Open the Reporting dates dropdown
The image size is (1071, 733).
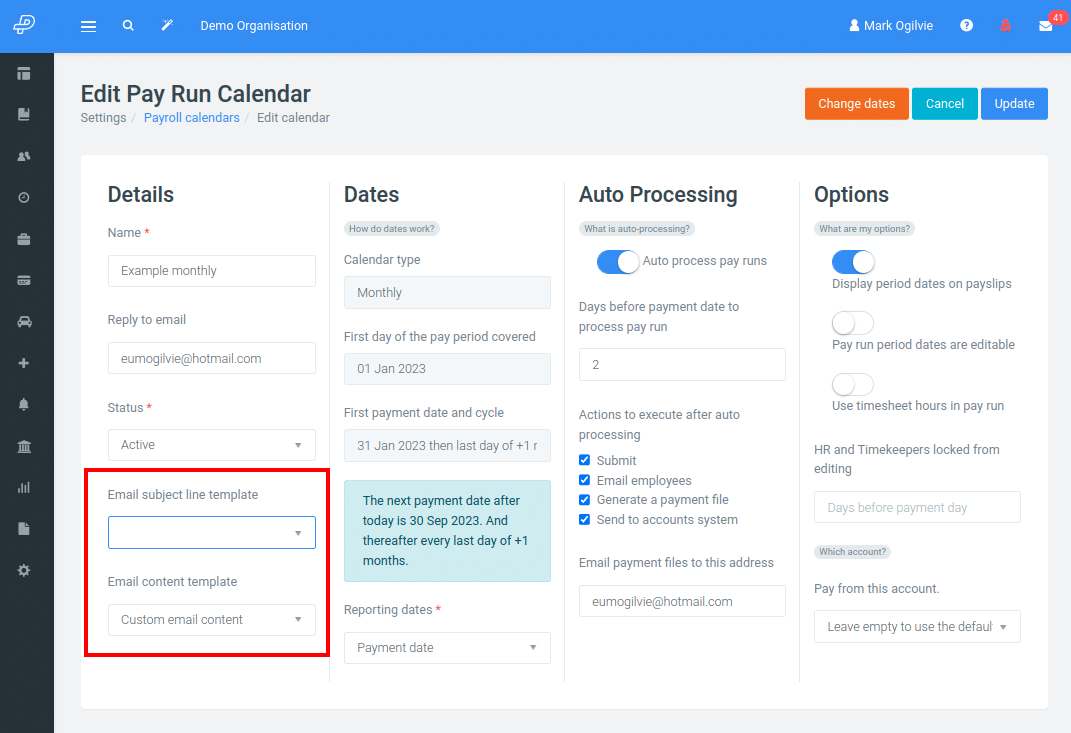[x=447, y=648]
